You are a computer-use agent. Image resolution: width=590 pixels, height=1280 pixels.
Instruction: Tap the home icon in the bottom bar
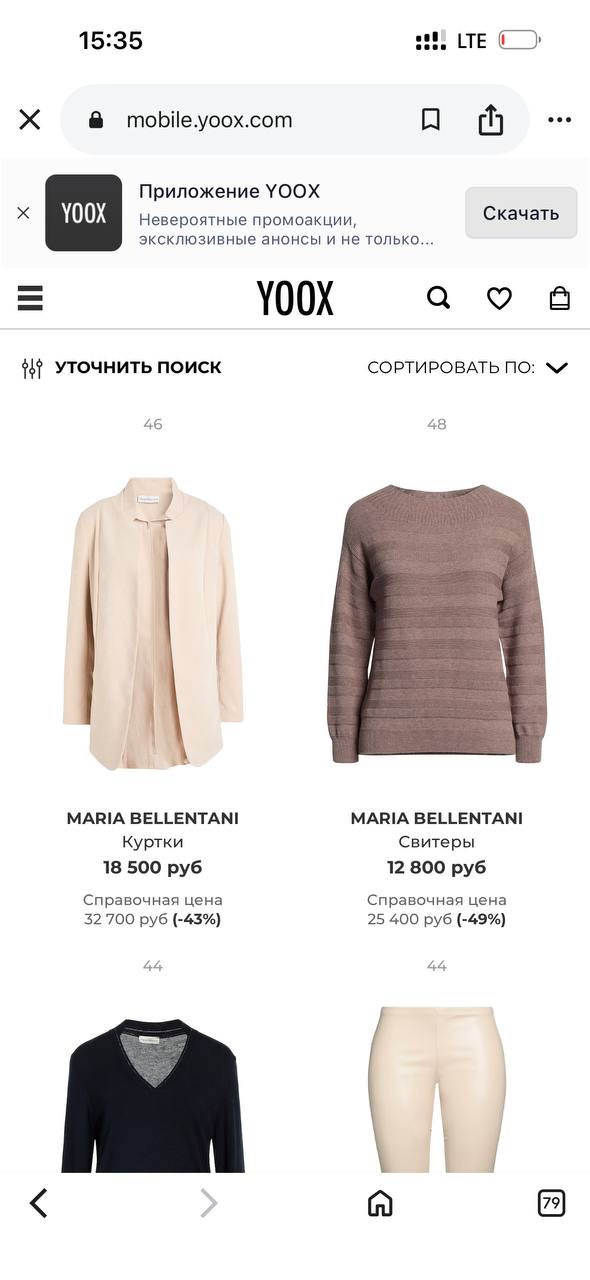[380, 1203]
